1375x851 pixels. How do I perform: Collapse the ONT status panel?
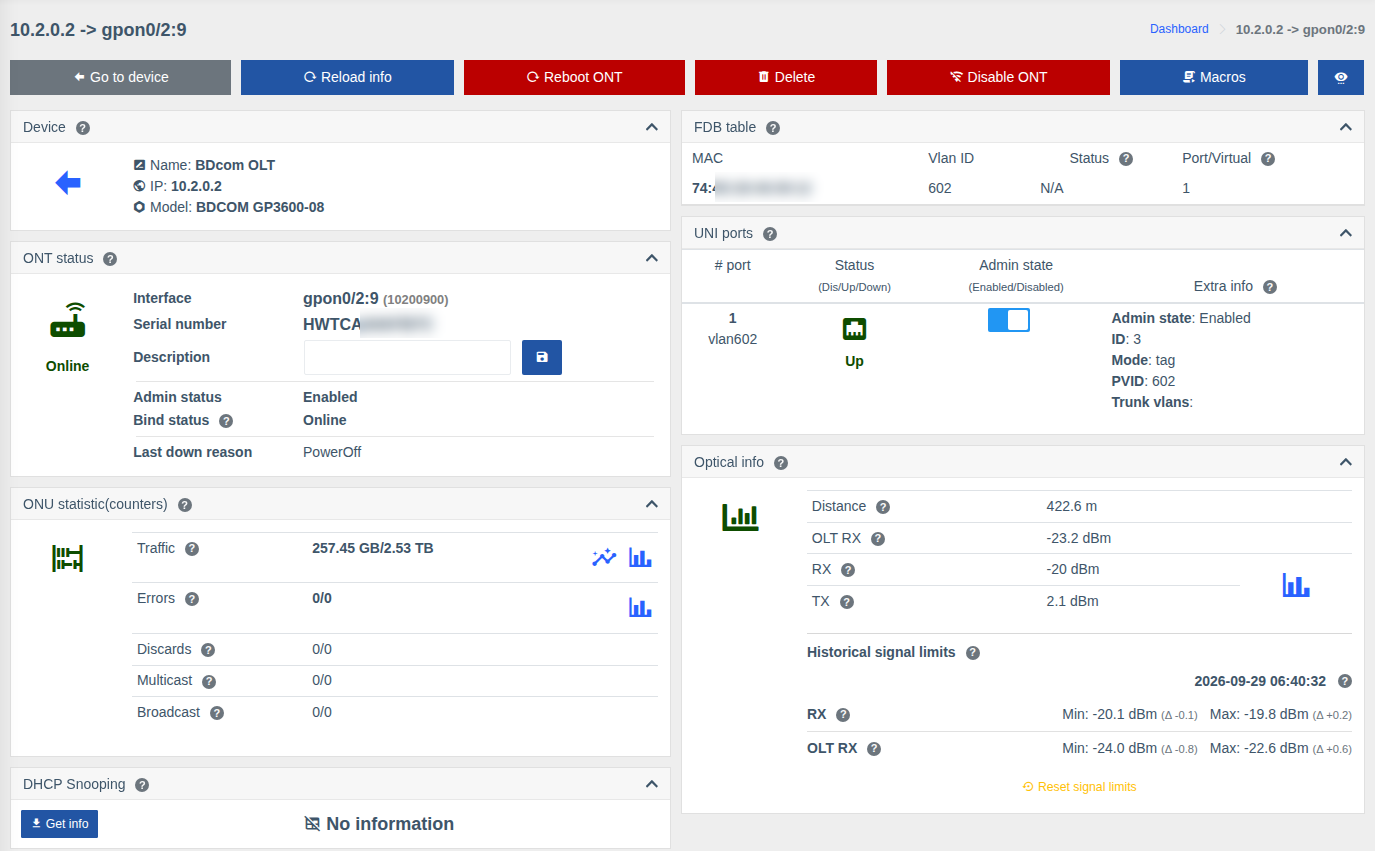[651, 258]
